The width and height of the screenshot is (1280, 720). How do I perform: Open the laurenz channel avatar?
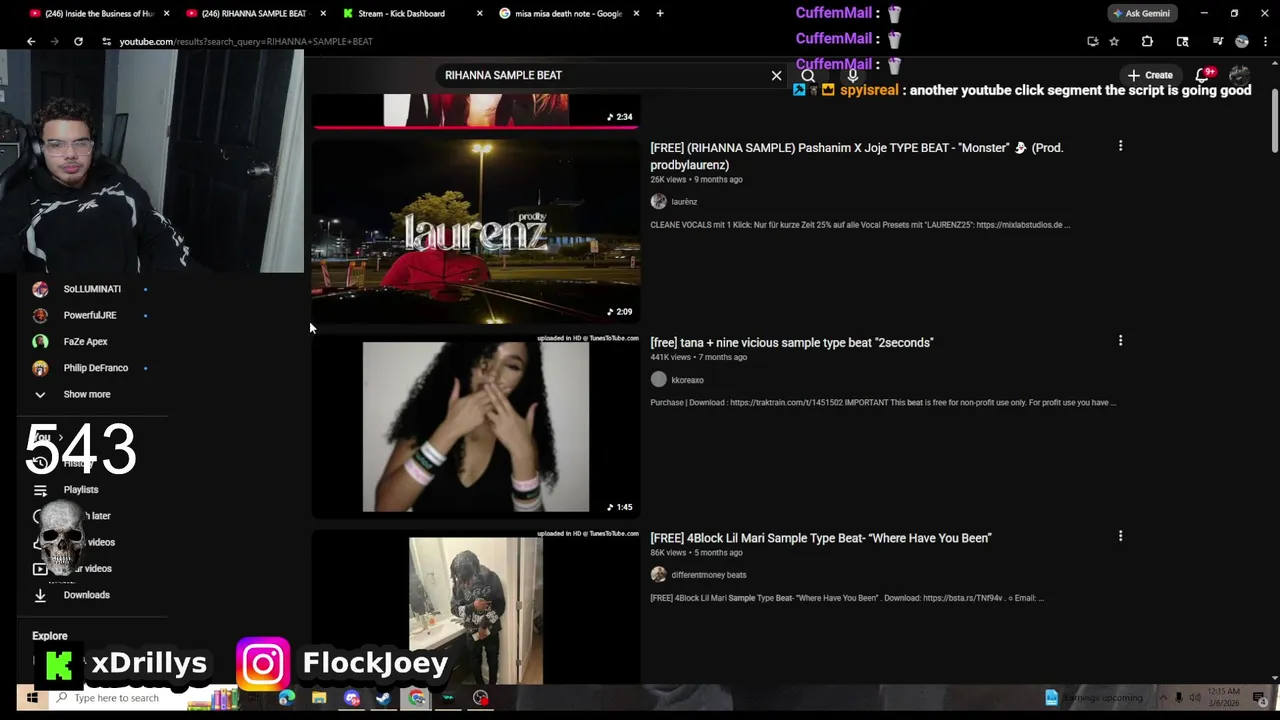pyautogui.click(x=658, y=201)
